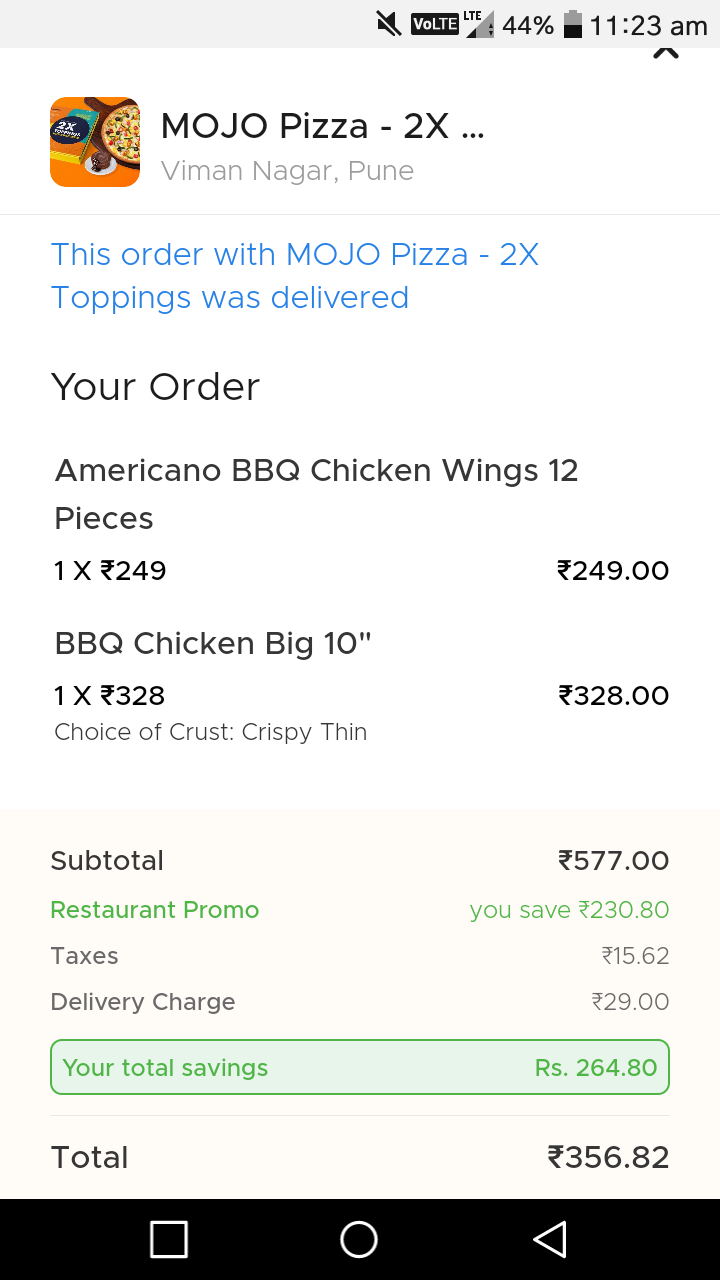Image resolution: width=720 pixels, height=1280 pixels.
Task: Open the MOJO Pizza - 2X restaurant title
Action: [322, 126]
